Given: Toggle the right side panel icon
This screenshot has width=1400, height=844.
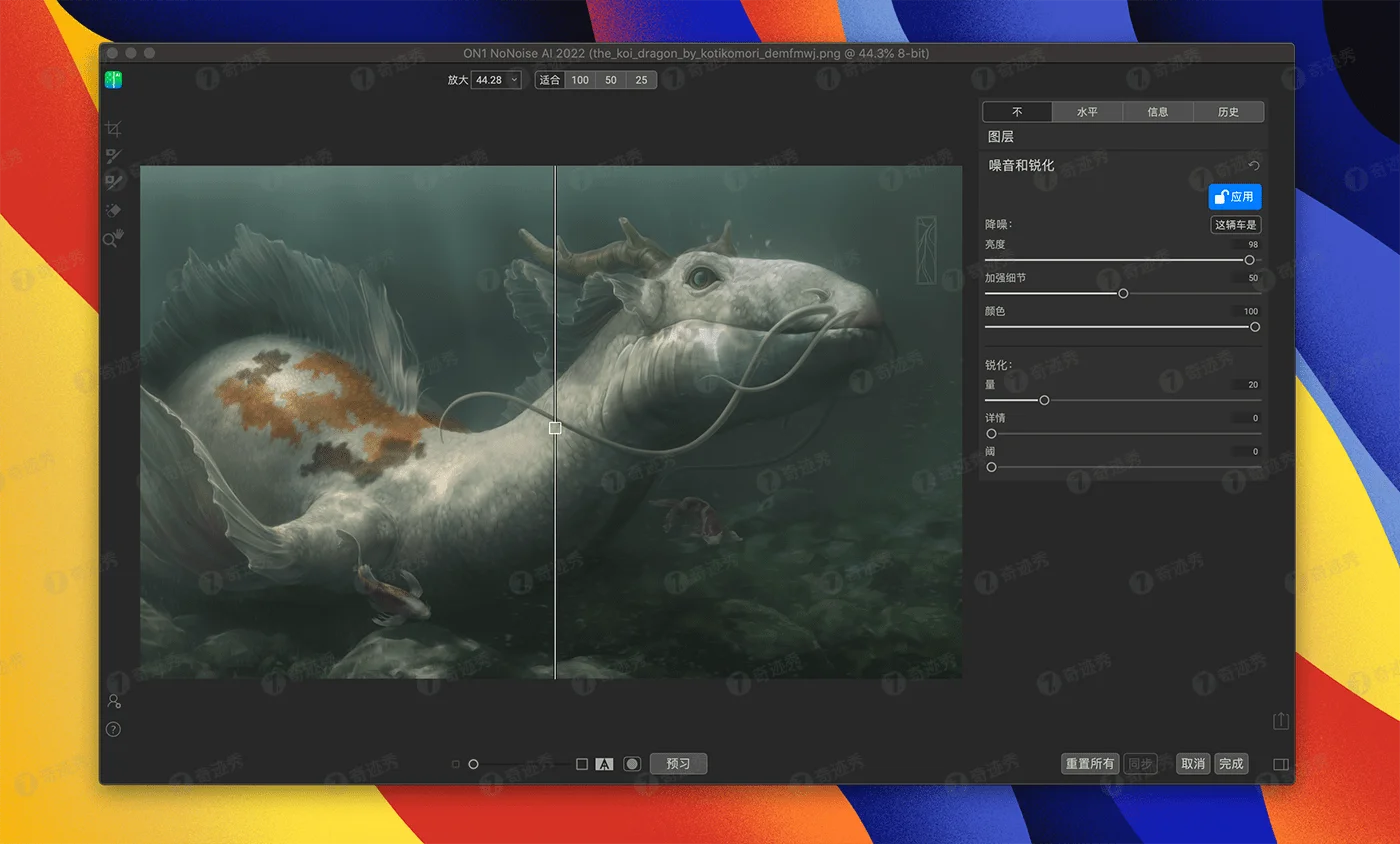Looking at the screenshot, I should click(1281, 764).
